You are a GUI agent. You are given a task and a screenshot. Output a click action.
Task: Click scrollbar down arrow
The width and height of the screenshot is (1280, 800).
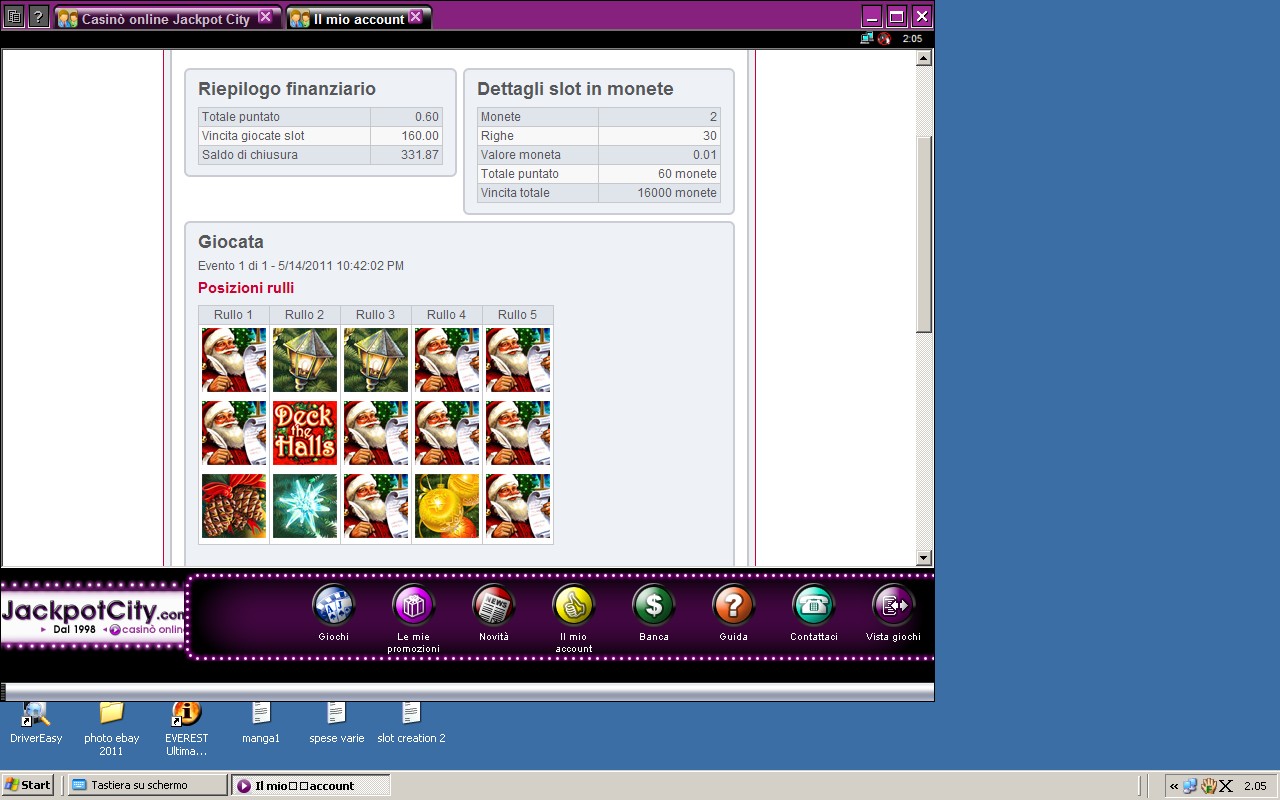924,558
